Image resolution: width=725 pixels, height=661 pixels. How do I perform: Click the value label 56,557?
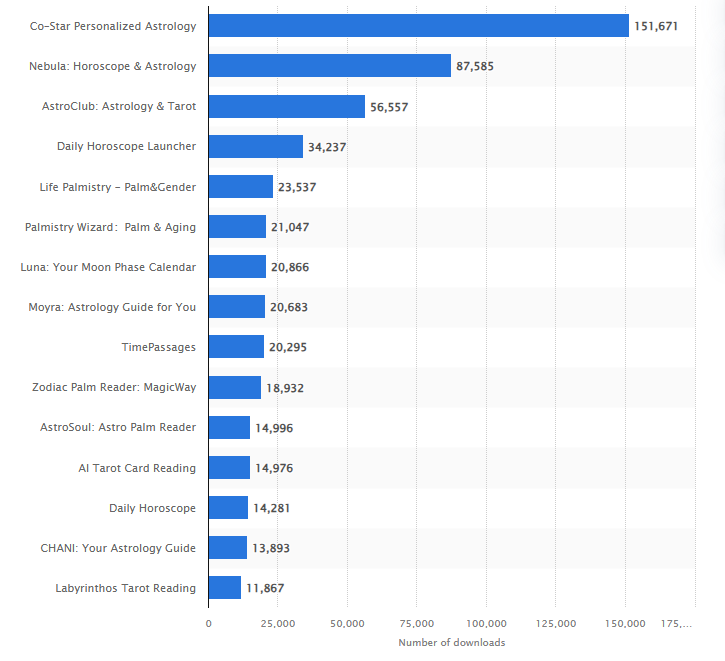[x=389, y=107]
